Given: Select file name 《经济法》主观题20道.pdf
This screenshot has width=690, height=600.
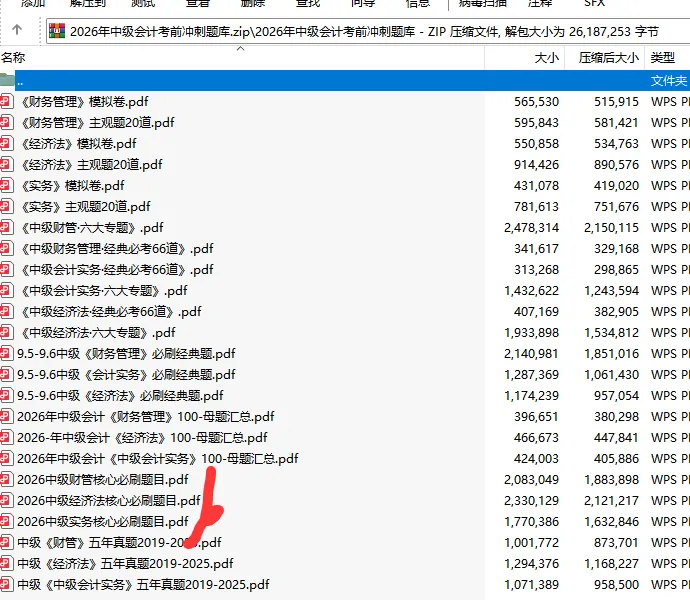Looking at the screenshot, I should point(92,165).
